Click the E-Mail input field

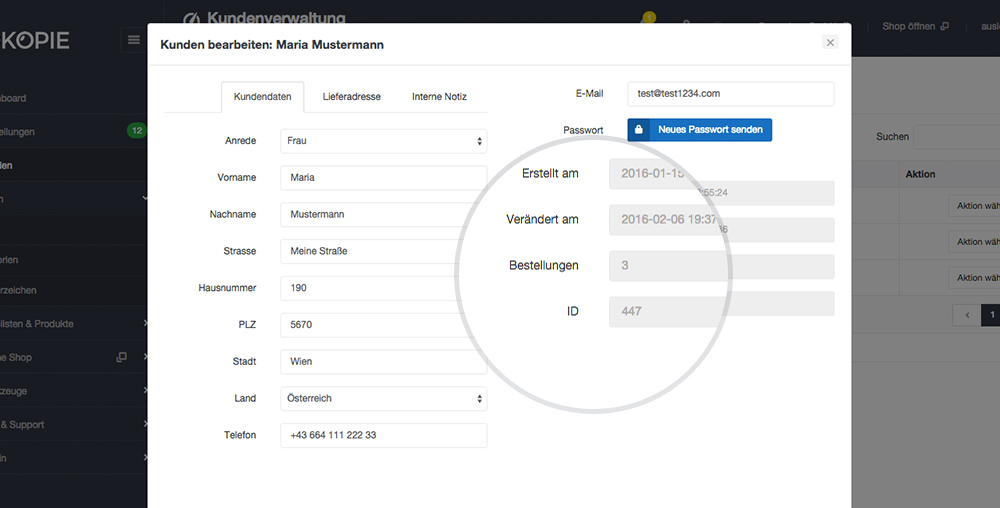pos(731,94)
